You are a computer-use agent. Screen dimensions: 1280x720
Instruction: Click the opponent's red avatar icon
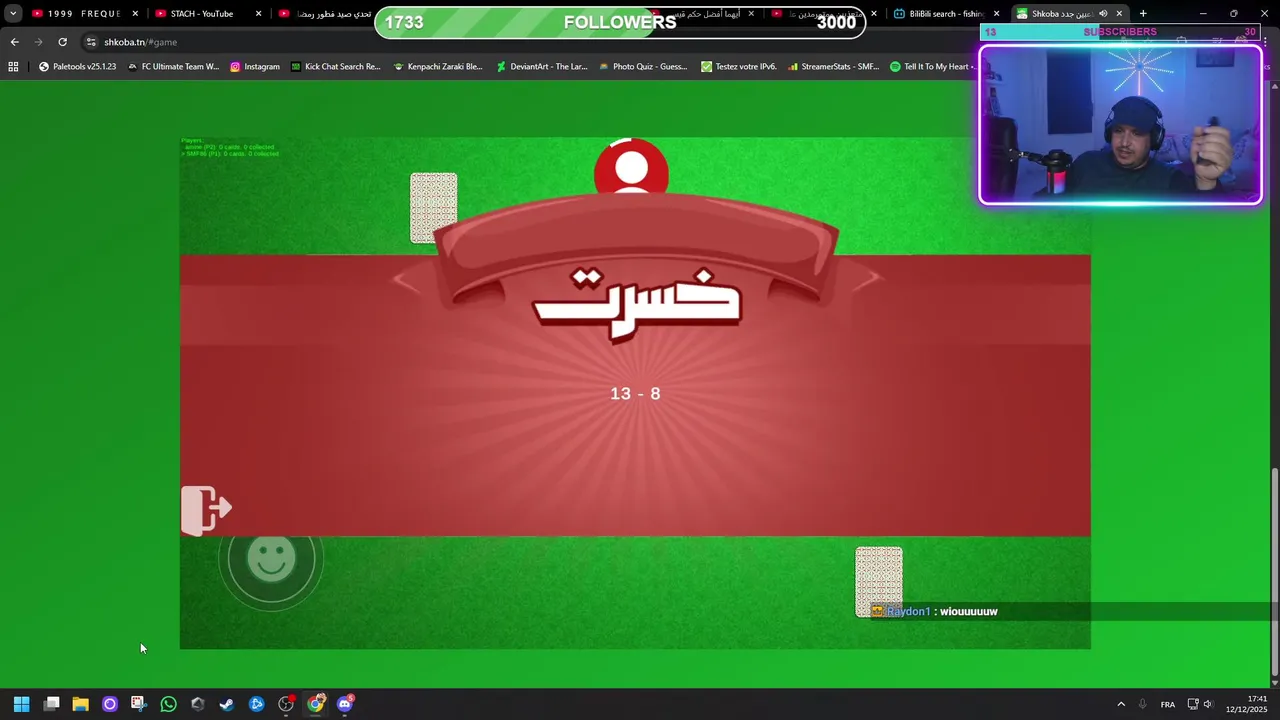coord(631,166)
